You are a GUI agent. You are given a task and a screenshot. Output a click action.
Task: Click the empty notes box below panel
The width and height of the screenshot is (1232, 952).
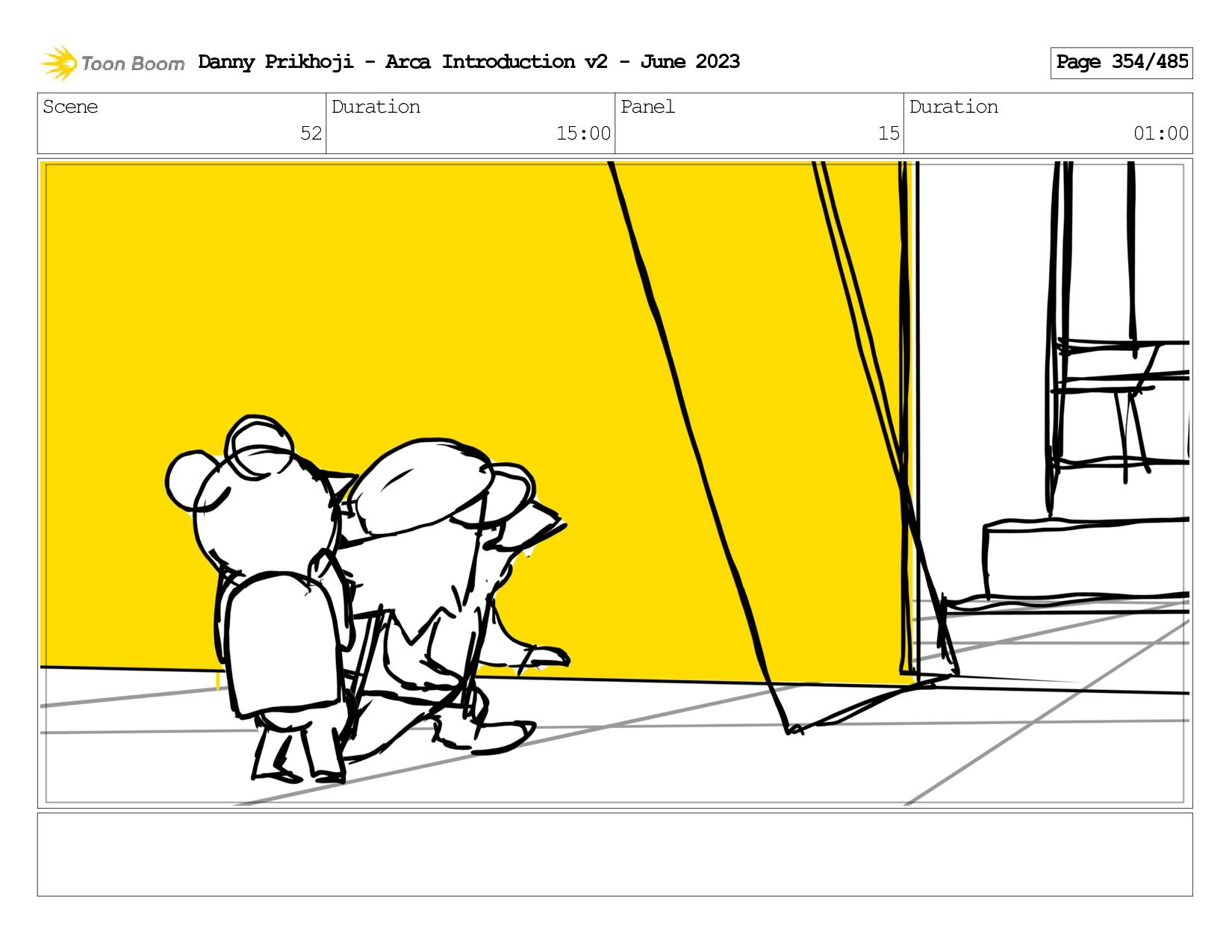pyautogui.click(x=615, y=854)
